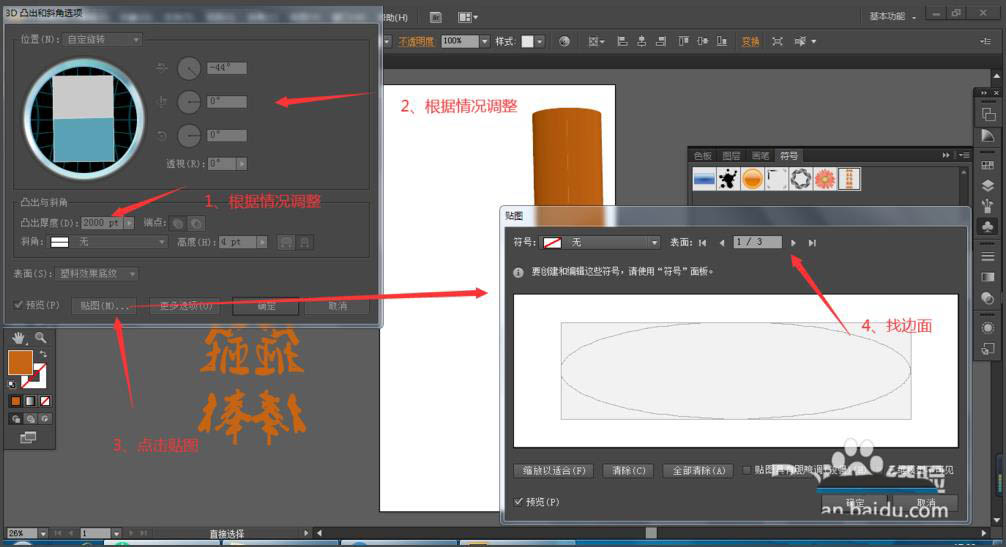Open 帮助(H) menu
1006x547 pixels.
395,17
